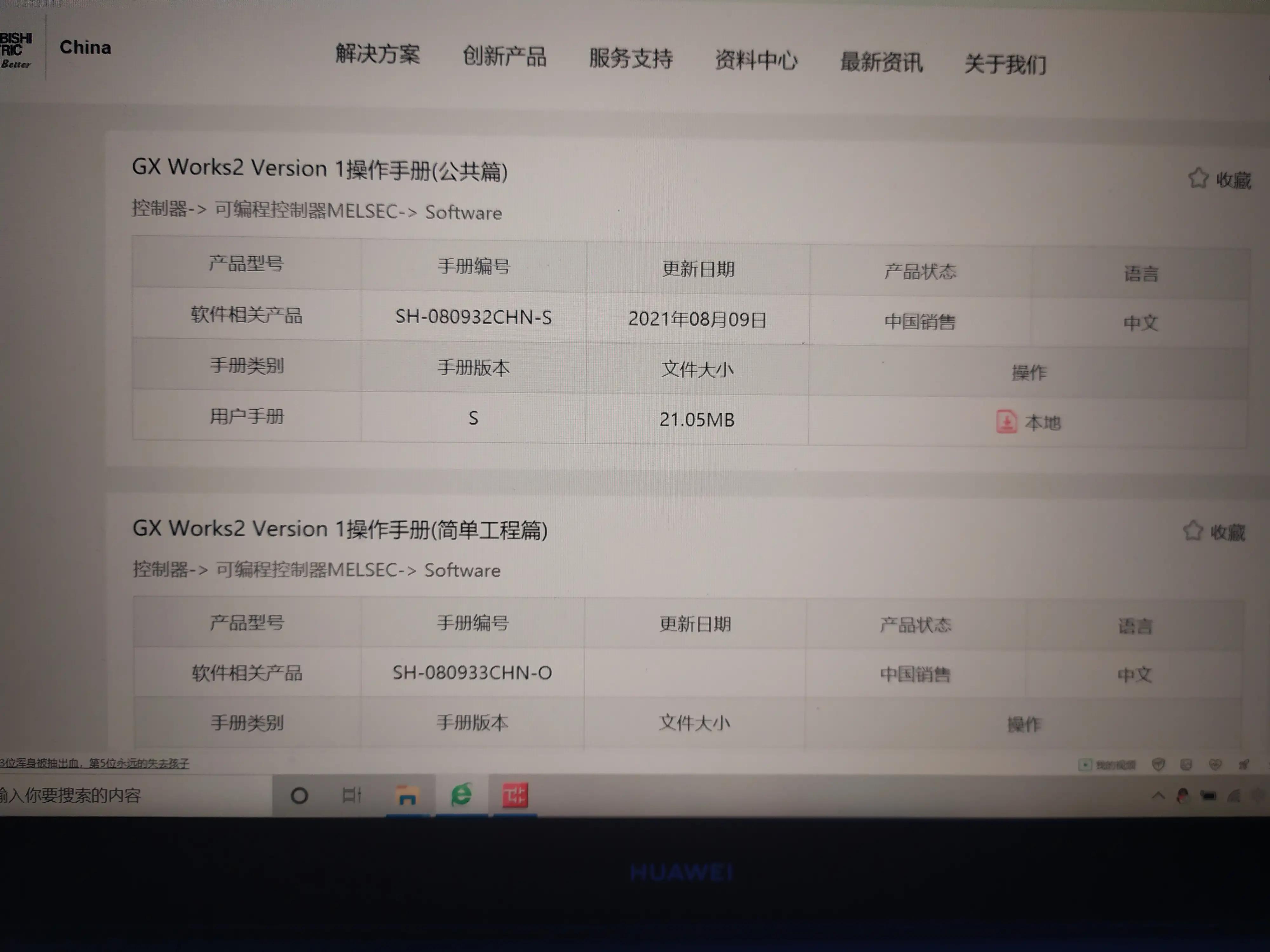Screen dimensions: 1270x952
Task: Click the Wi-Fi network icon in system tray
Action: (1234, 796)
